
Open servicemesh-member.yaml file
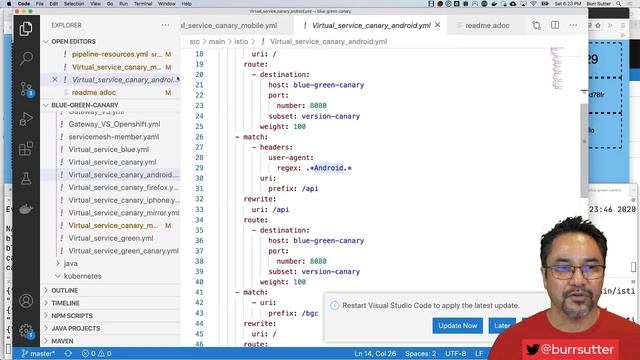[x=113, y=137]
